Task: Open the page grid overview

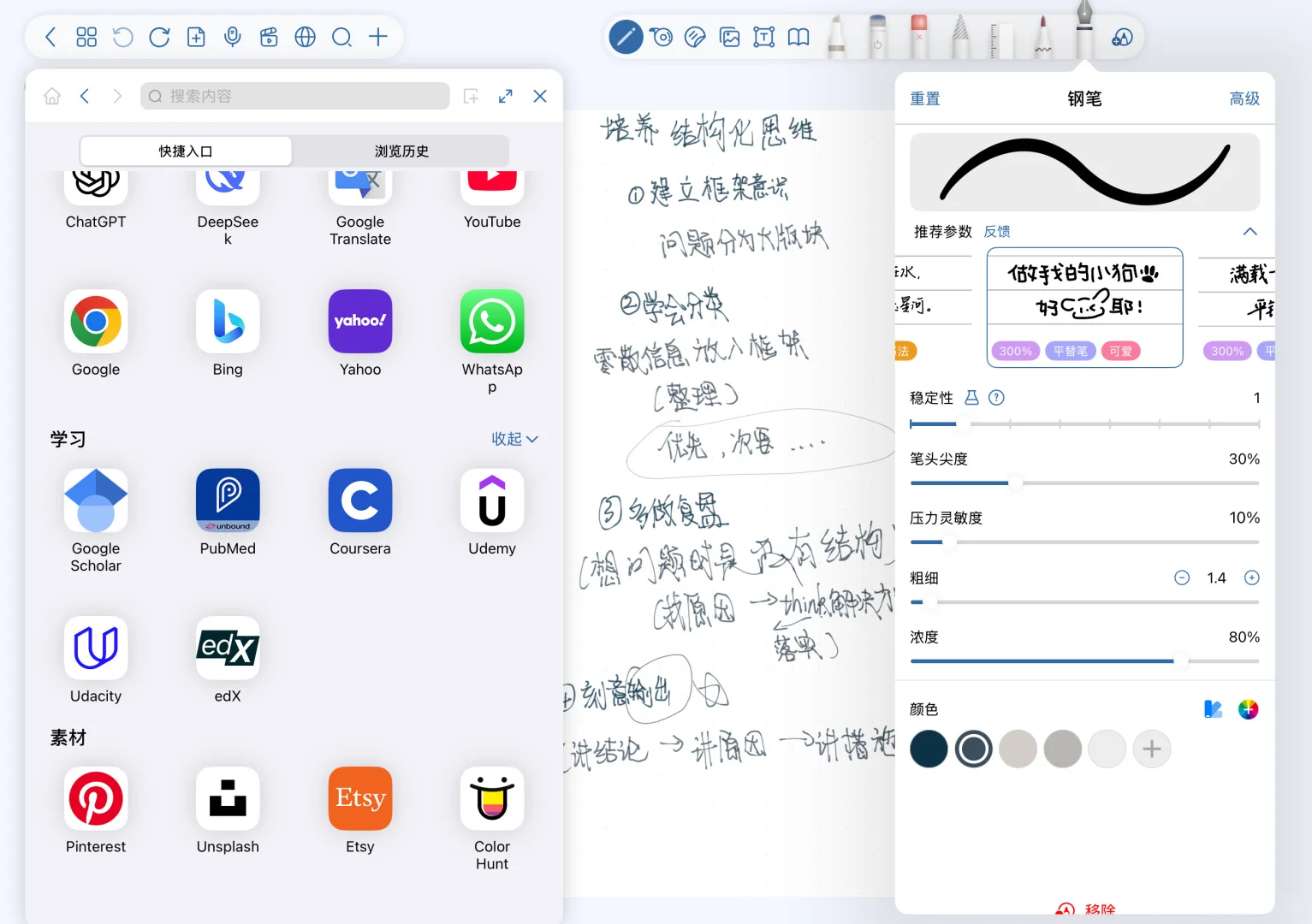Action: [86, 37]
